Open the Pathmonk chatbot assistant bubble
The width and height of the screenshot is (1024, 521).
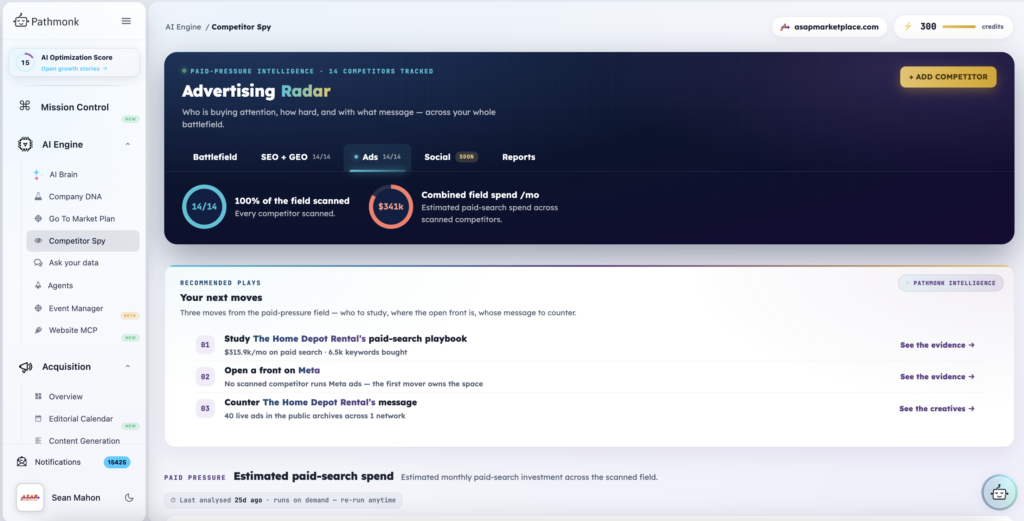coord(999,492)
